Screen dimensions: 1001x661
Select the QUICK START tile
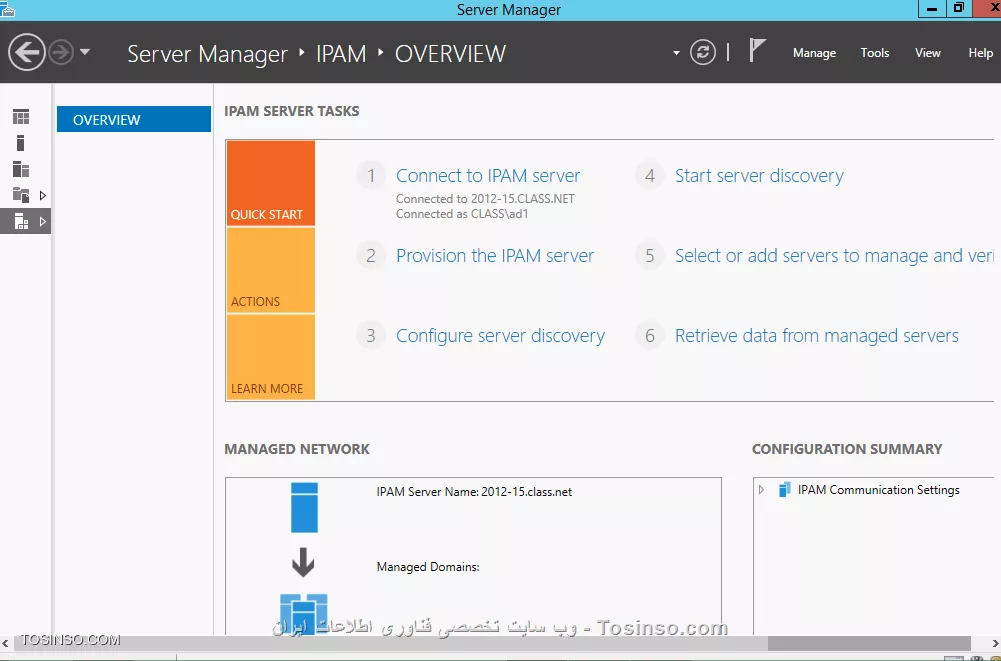click(x=270, y=183)
